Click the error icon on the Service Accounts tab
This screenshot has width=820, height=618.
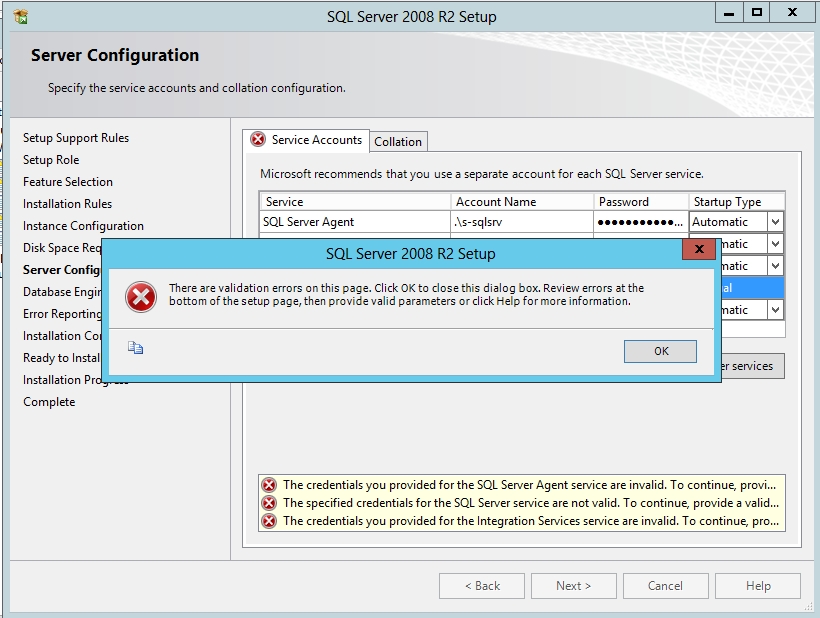point(258,140)
